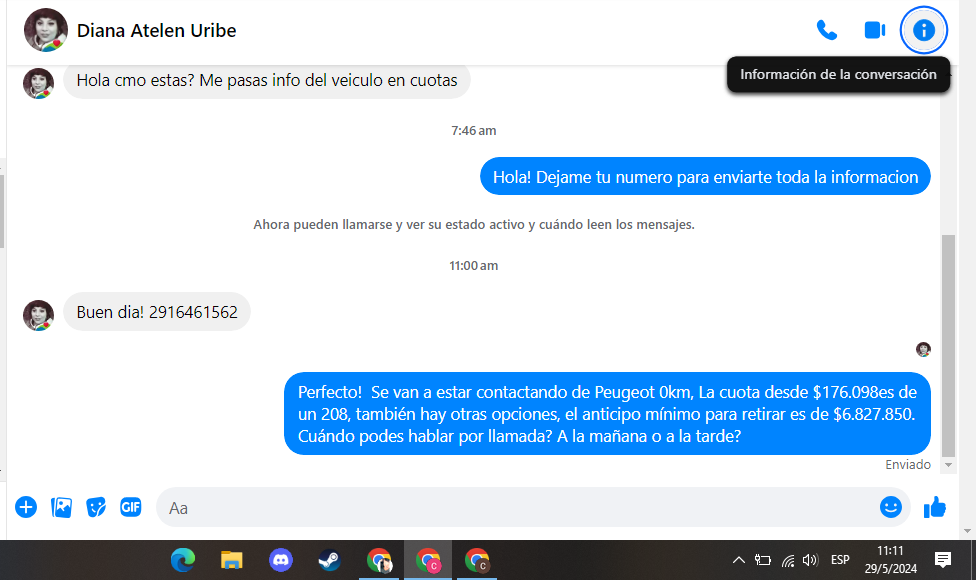Open Windows notification center
This screenshot has height=580, width=976.
[x=943, y=560]
